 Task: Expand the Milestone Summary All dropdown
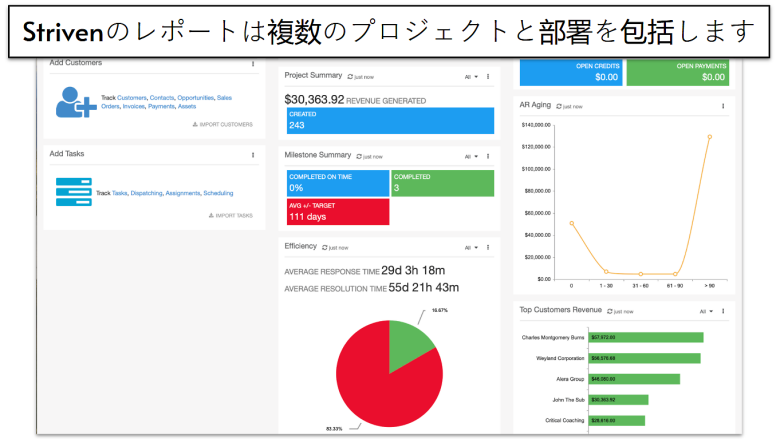(471, 157)
